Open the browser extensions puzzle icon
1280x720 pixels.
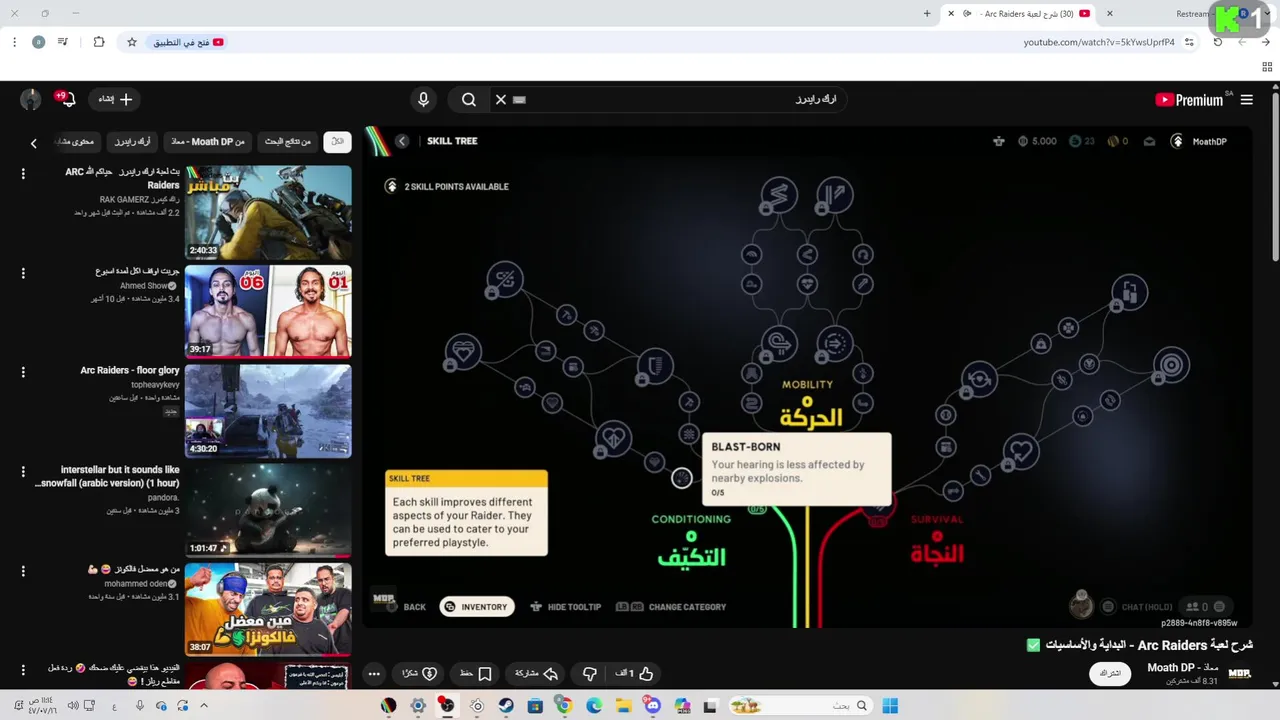[x=98, y=42]
